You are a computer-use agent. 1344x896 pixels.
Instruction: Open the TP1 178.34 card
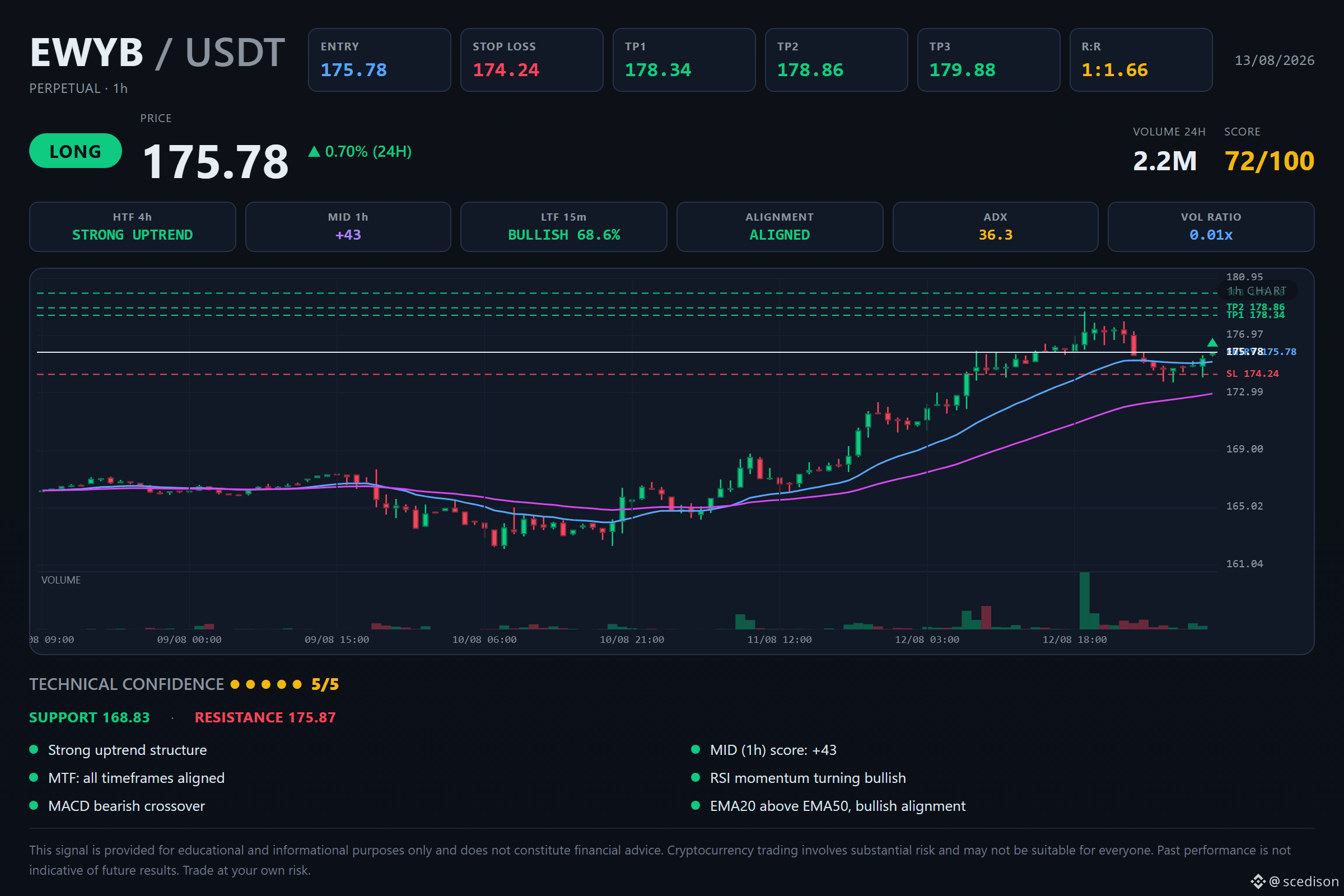coord(684,60)
